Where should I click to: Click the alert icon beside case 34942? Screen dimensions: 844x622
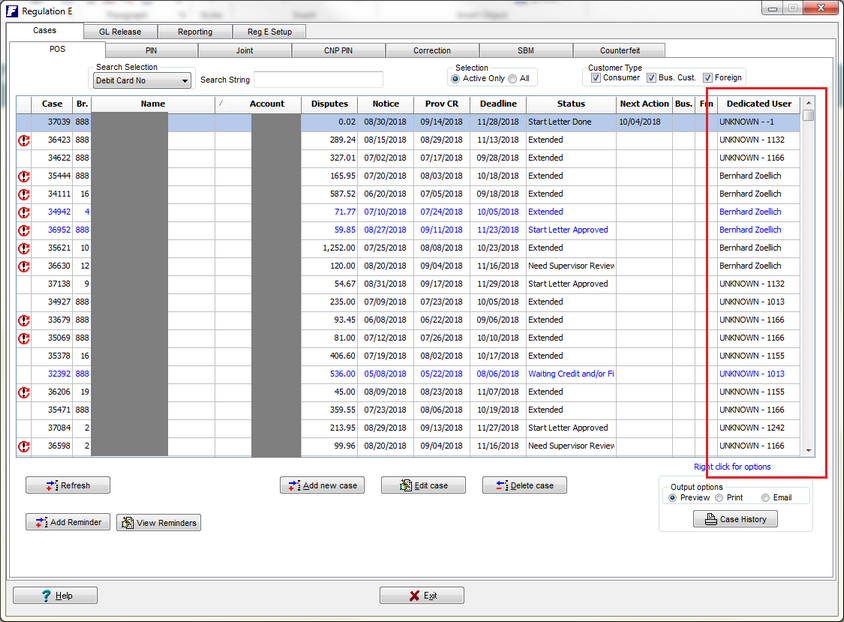(24, 212)
